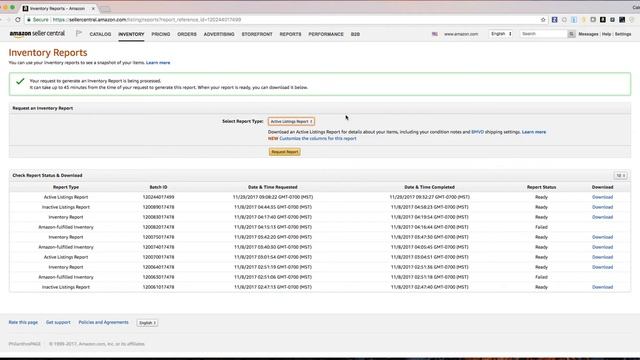Screen dimensions: 640x360
Task: Download Inventory Report batch 120075017478
Action: (602, 237)
